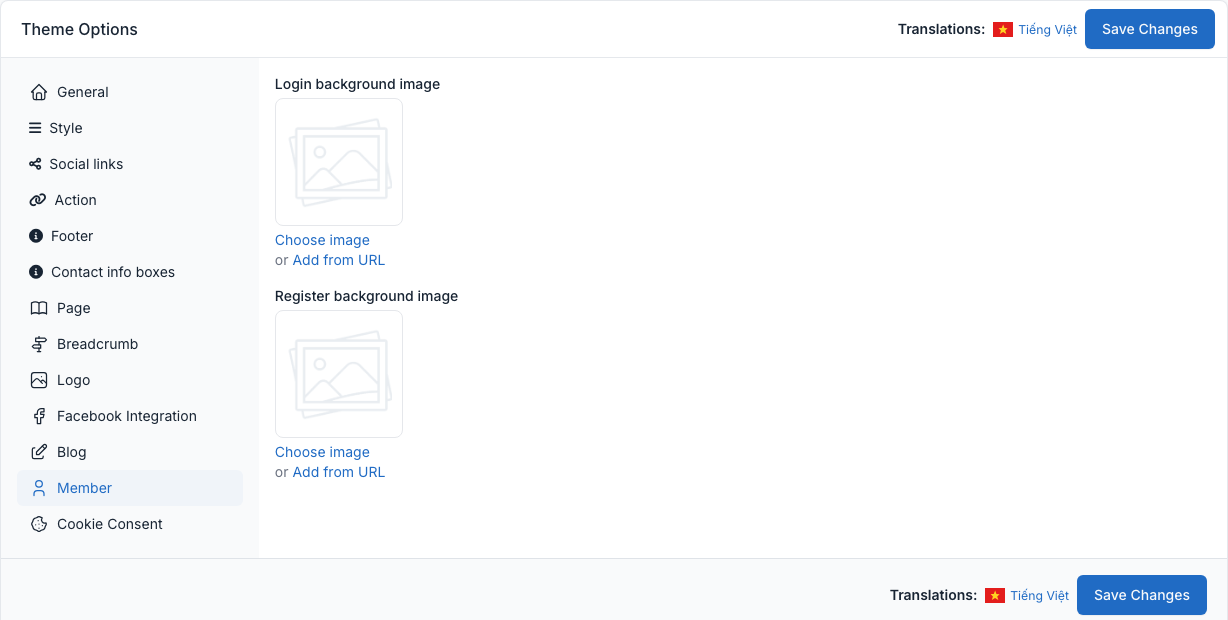
Task: Click the Vietnam flag in the footer bar
Action: [995, 596]
